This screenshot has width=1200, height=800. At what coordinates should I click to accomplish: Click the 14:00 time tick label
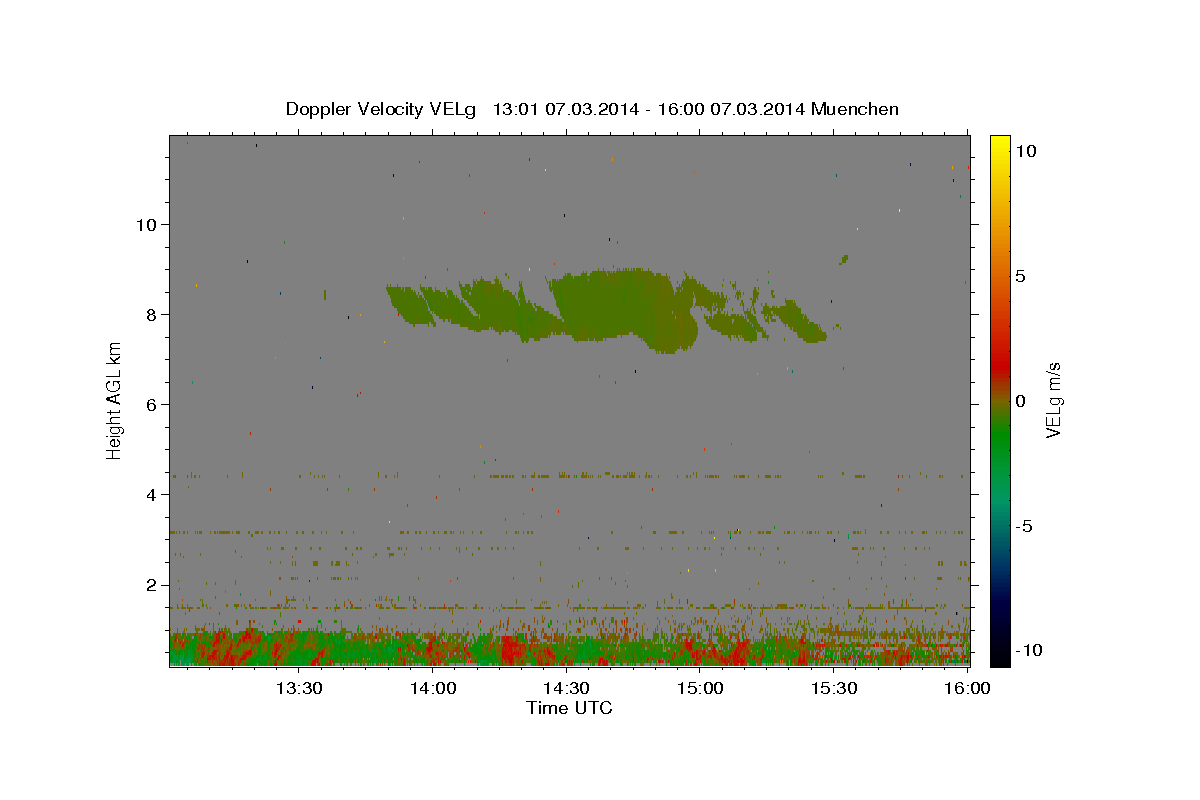(x=433, y=689)
